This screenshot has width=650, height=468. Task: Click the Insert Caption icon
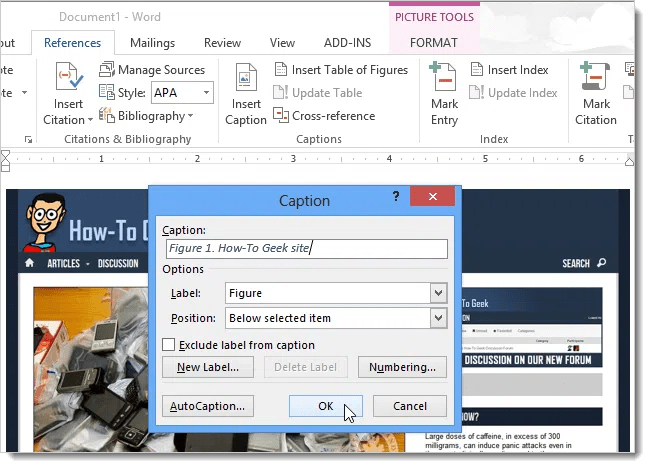(246, 77)
